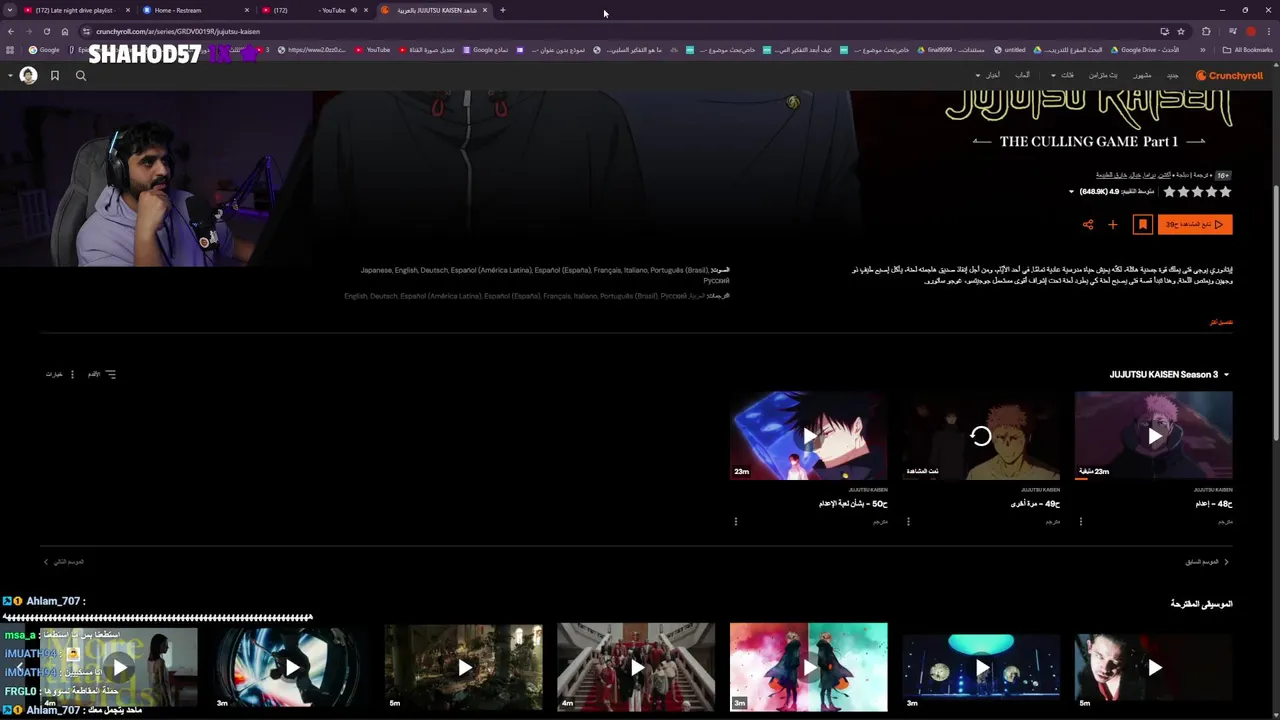This screenshot has width=1280, height=720.
Task: Open the user profile avatar menu
Action: pyautogui.click(x=28, y=76)
